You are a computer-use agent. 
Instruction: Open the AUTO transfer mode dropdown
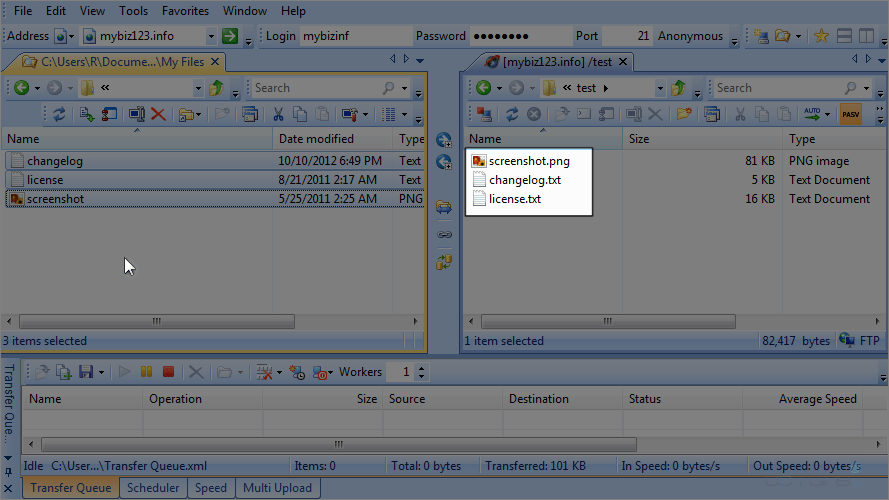point(827,115)
